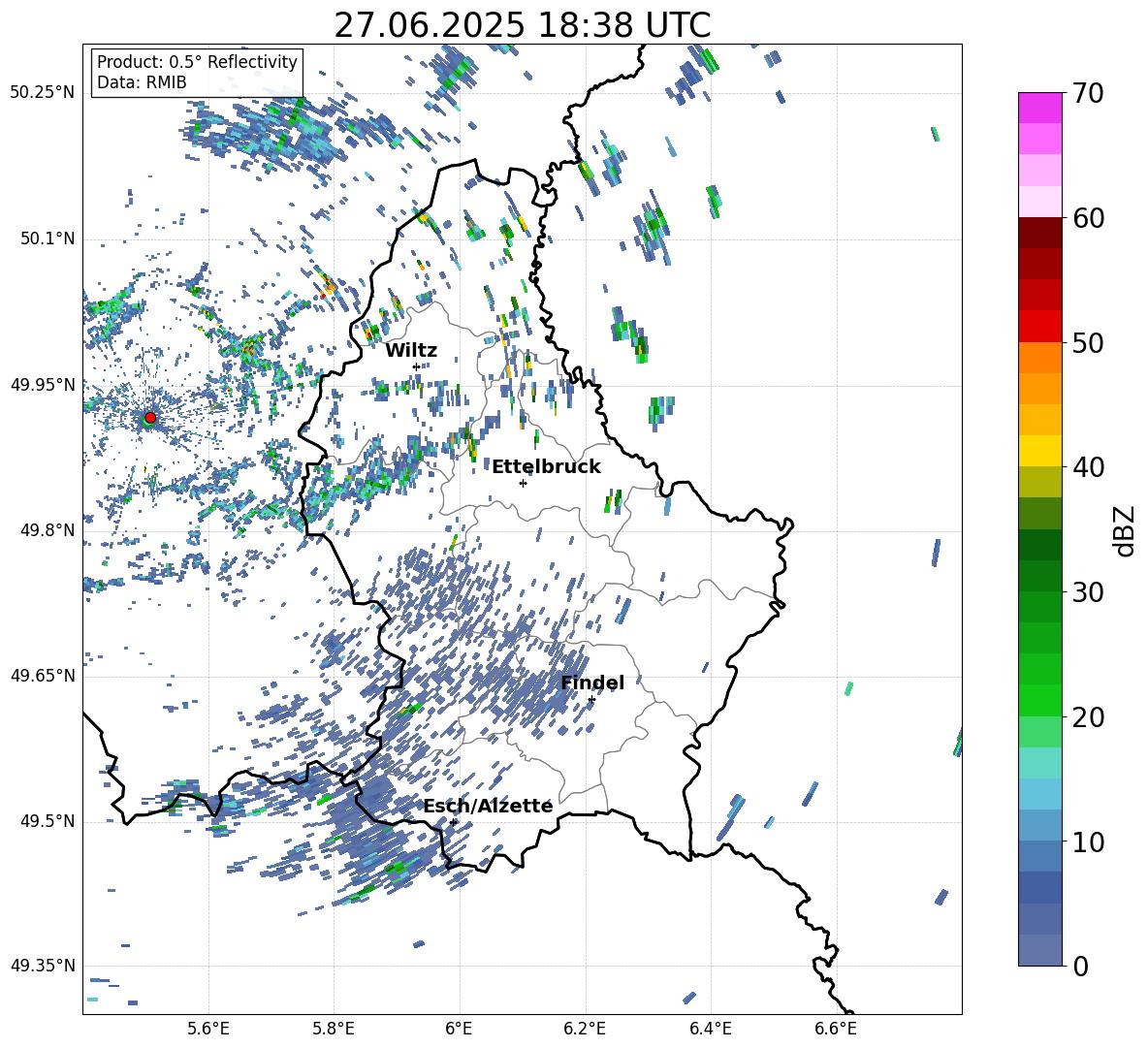Click the colorbar tick label 10
Viewport: 1148px width, 1048px height.
tap(1088, 842)
